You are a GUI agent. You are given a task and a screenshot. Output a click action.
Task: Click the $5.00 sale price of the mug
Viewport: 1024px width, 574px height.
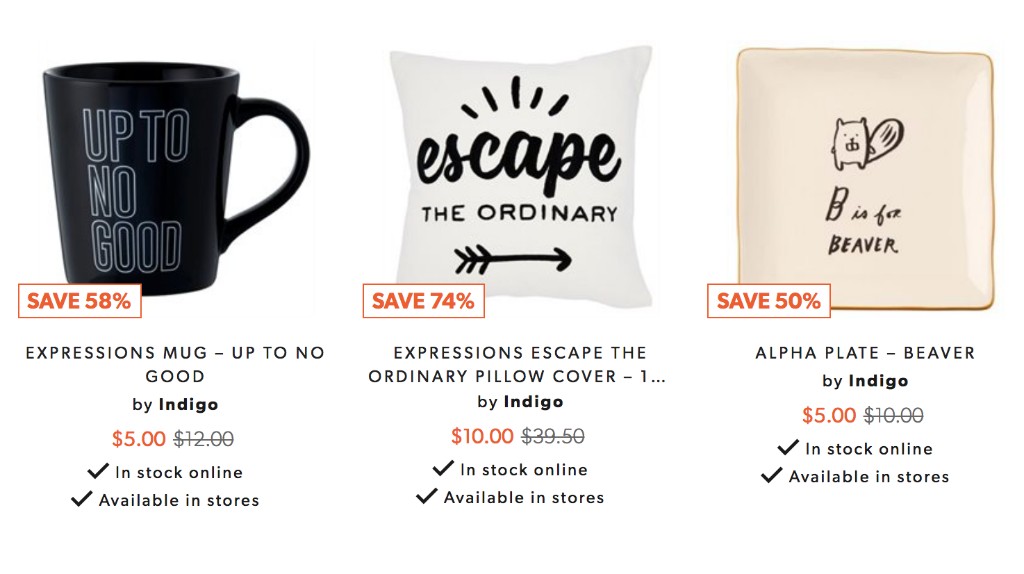[x=138, y=439]
